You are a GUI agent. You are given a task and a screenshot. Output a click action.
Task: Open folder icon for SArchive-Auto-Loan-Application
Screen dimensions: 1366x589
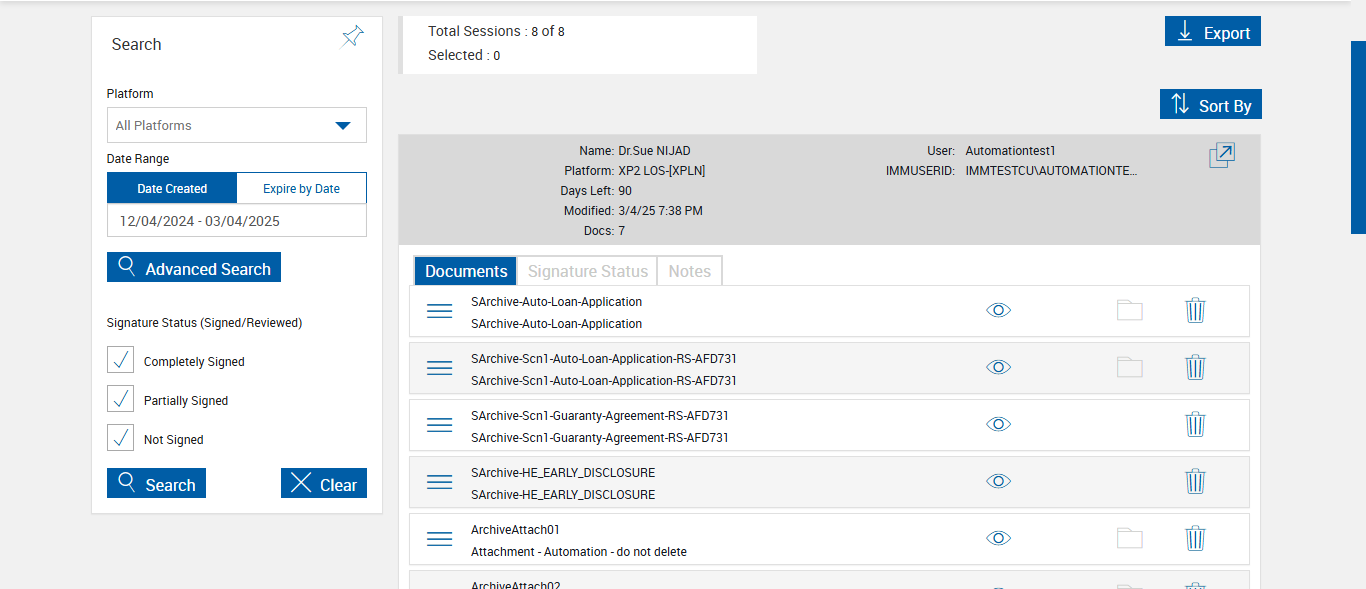1130,311
